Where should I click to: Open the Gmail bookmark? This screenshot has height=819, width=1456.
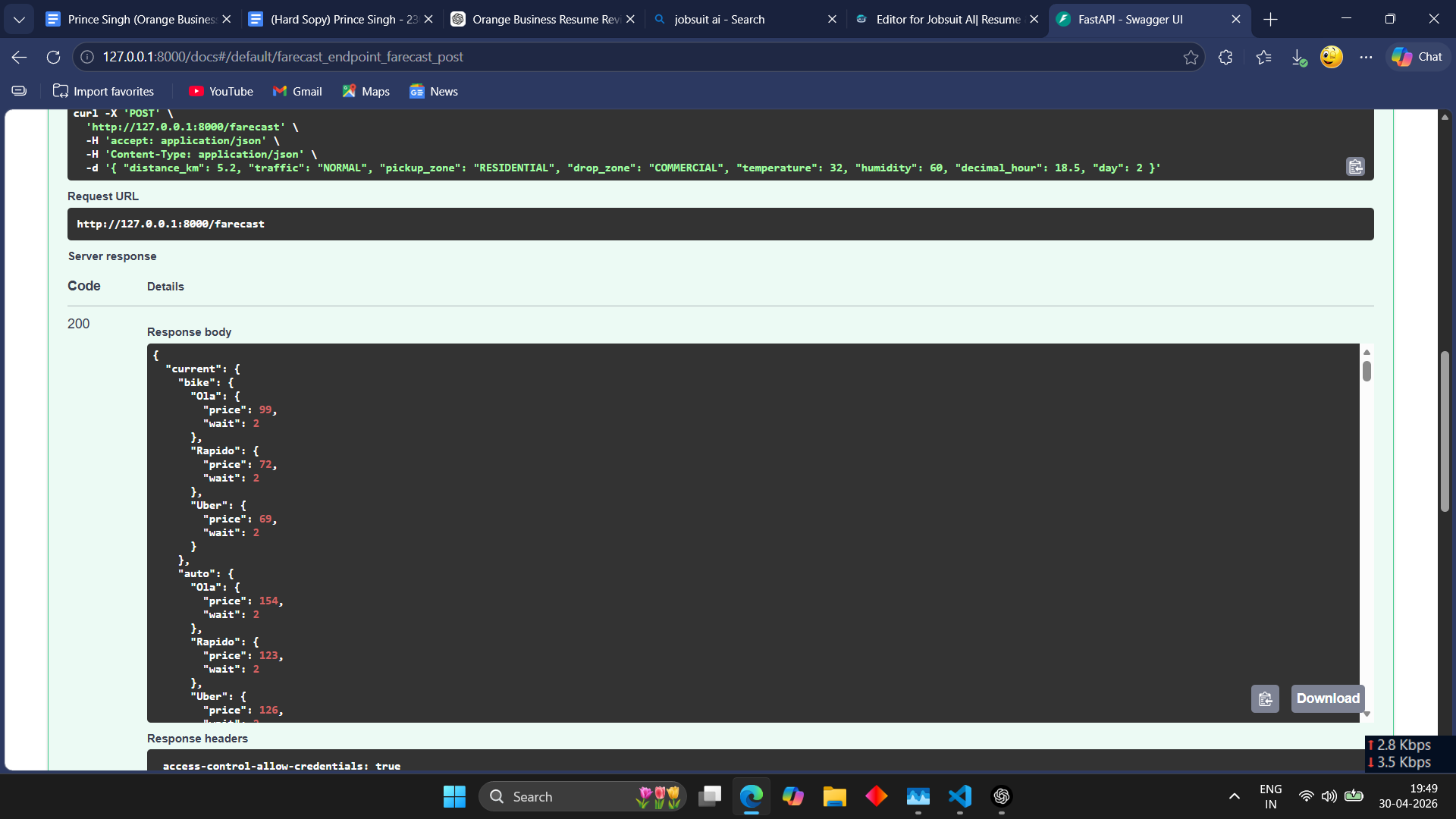pyautogui.click(x=297, y=92)
